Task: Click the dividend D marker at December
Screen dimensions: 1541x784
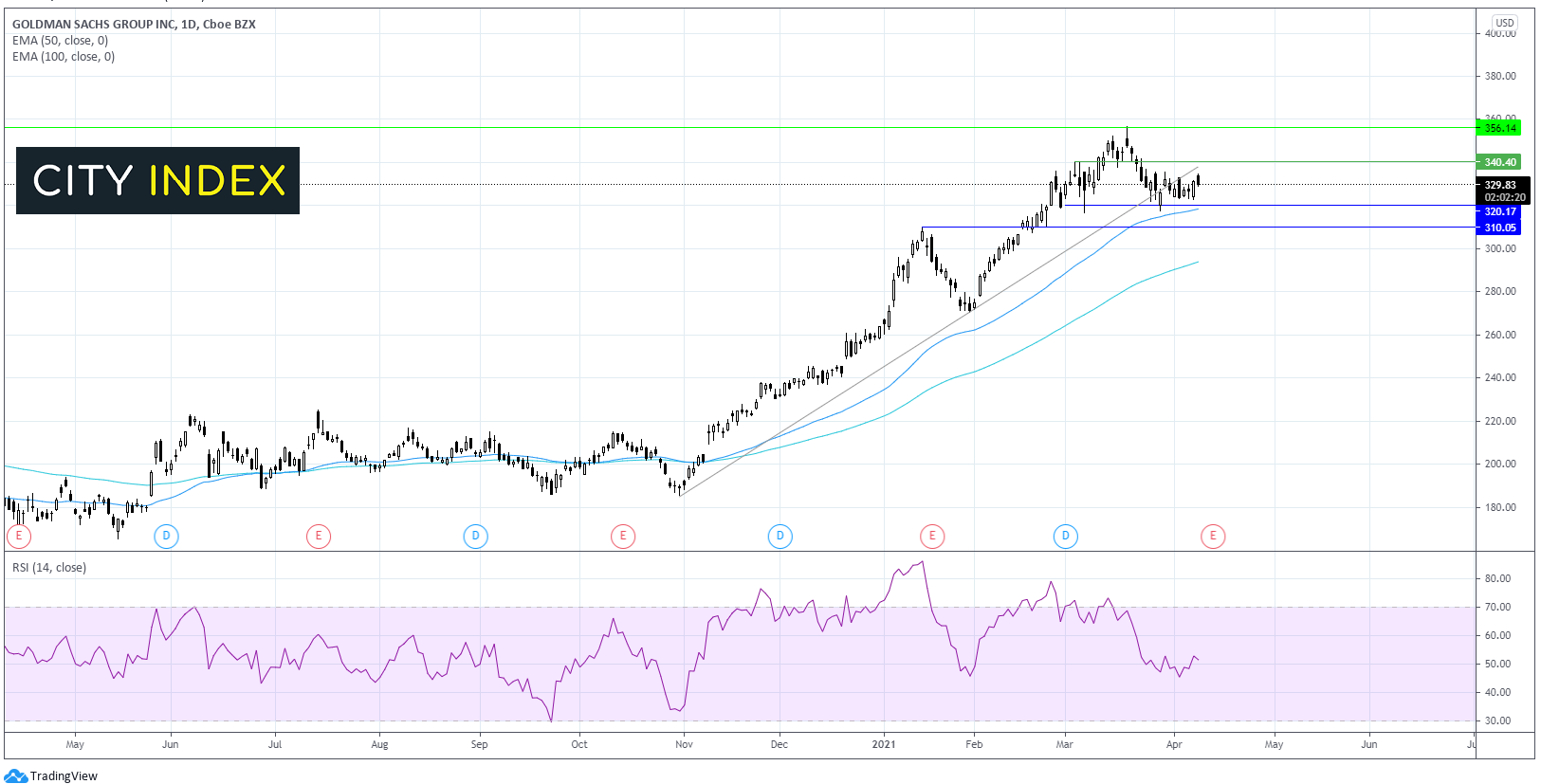Action: (x=780, y=537)
